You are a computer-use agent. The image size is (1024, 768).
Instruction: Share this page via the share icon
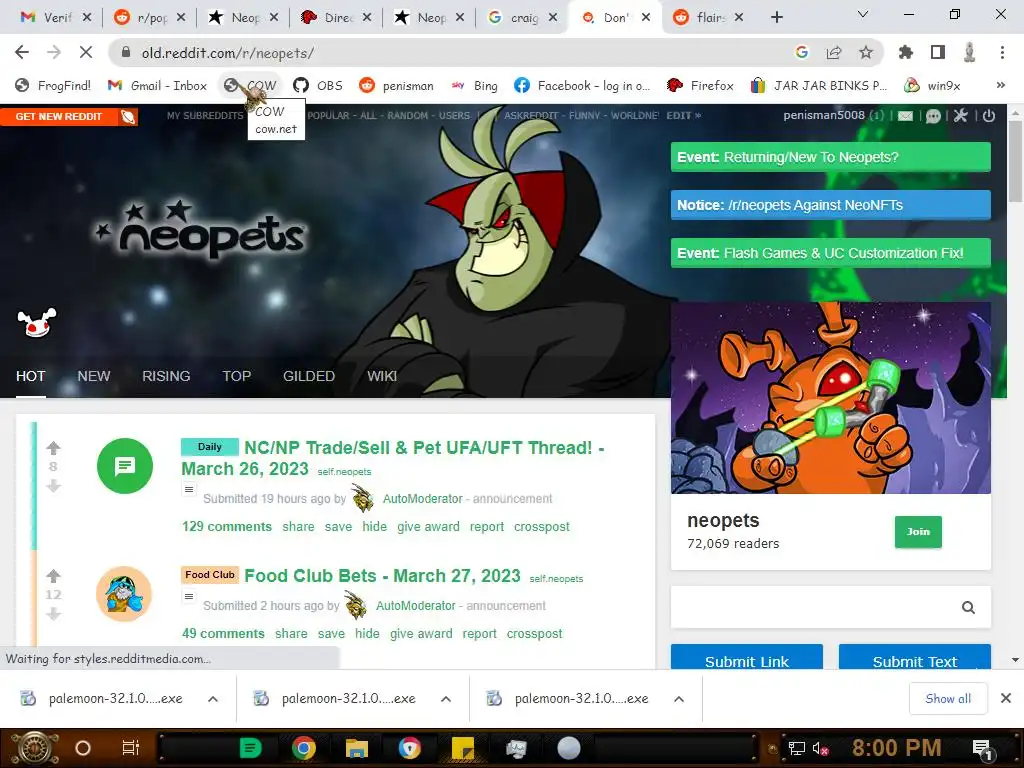[x=834, y=52]
